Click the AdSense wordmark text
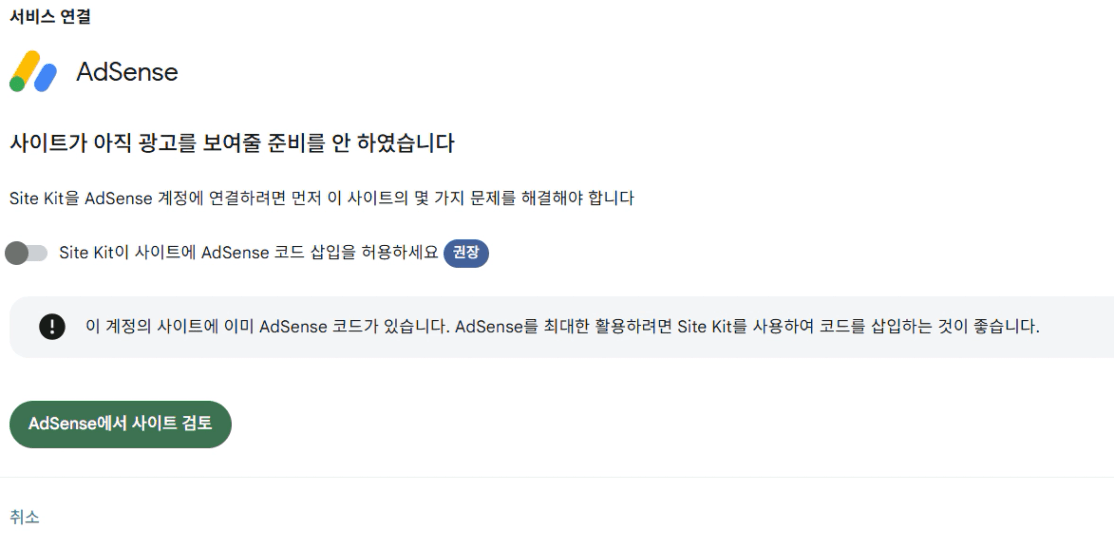This screenshot has width=1114, height=548. point(127,72)
